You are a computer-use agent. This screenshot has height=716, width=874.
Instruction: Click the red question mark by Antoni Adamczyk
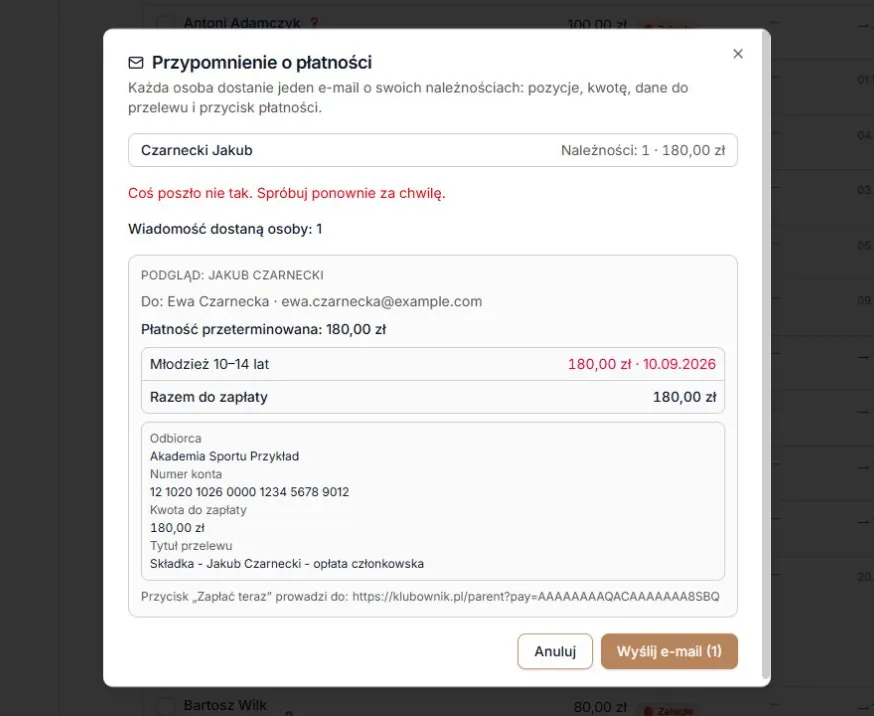tap(314, 22)
